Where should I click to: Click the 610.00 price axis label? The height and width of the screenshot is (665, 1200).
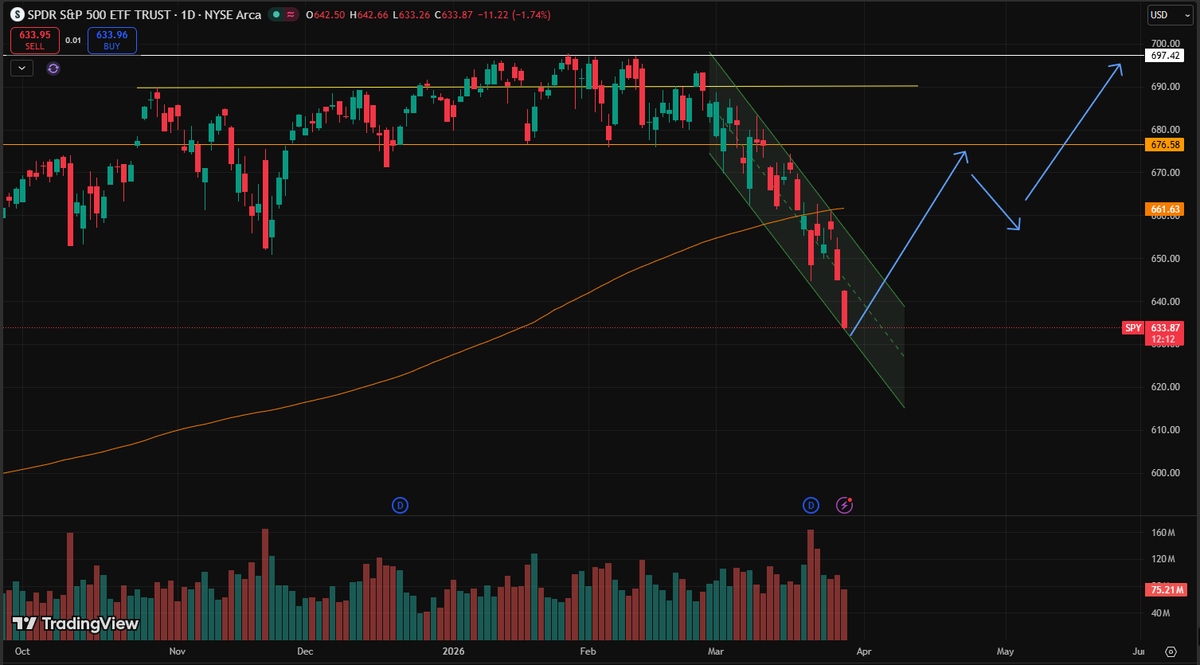1166,430
